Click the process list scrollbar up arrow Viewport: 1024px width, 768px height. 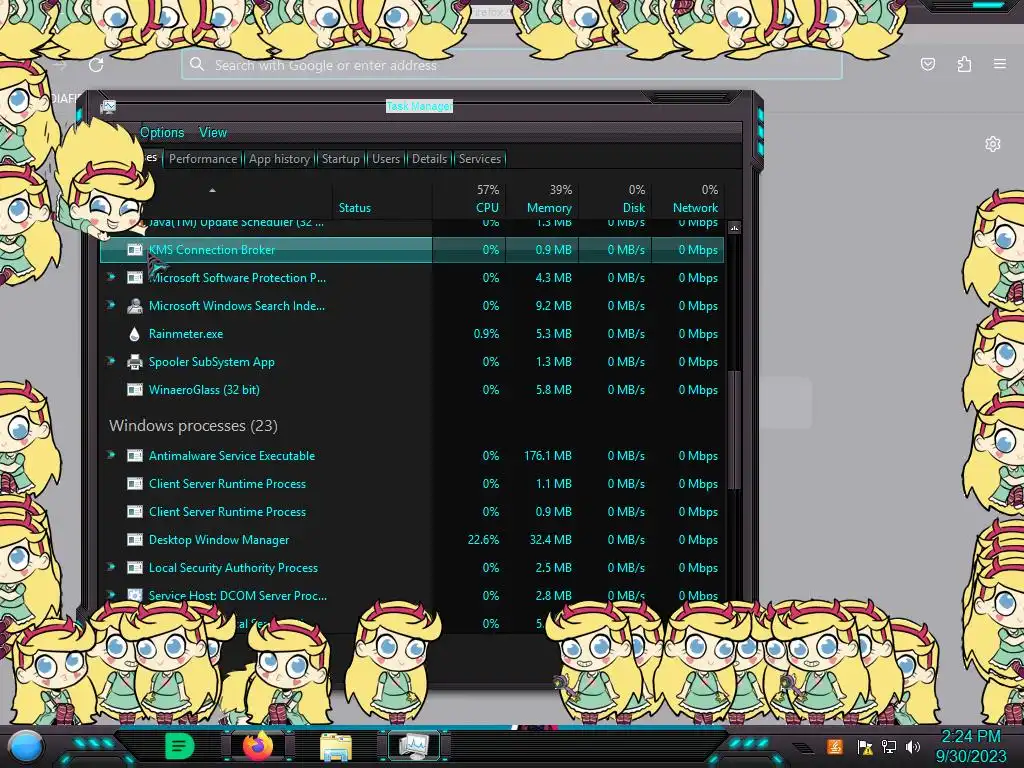pyautogui.click(x=734, y=228)
